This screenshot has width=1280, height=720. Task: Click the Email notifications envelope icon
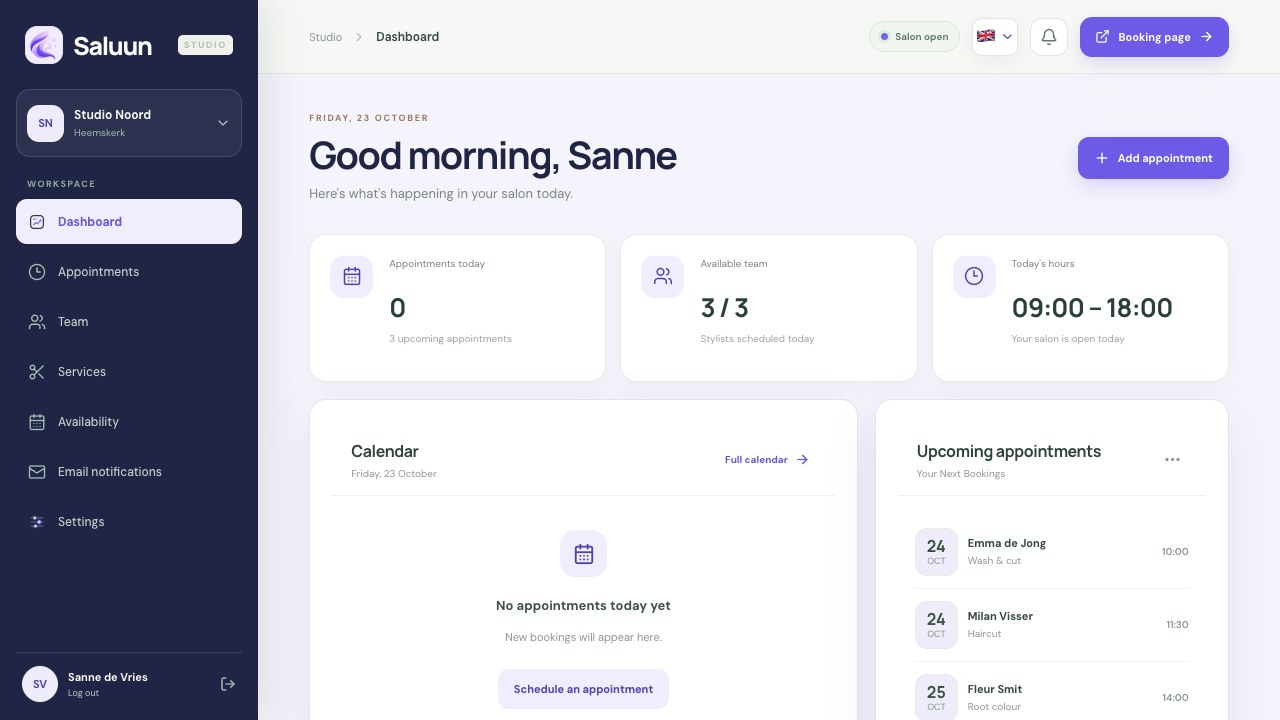pyautogui.click(x=37, y=472)
